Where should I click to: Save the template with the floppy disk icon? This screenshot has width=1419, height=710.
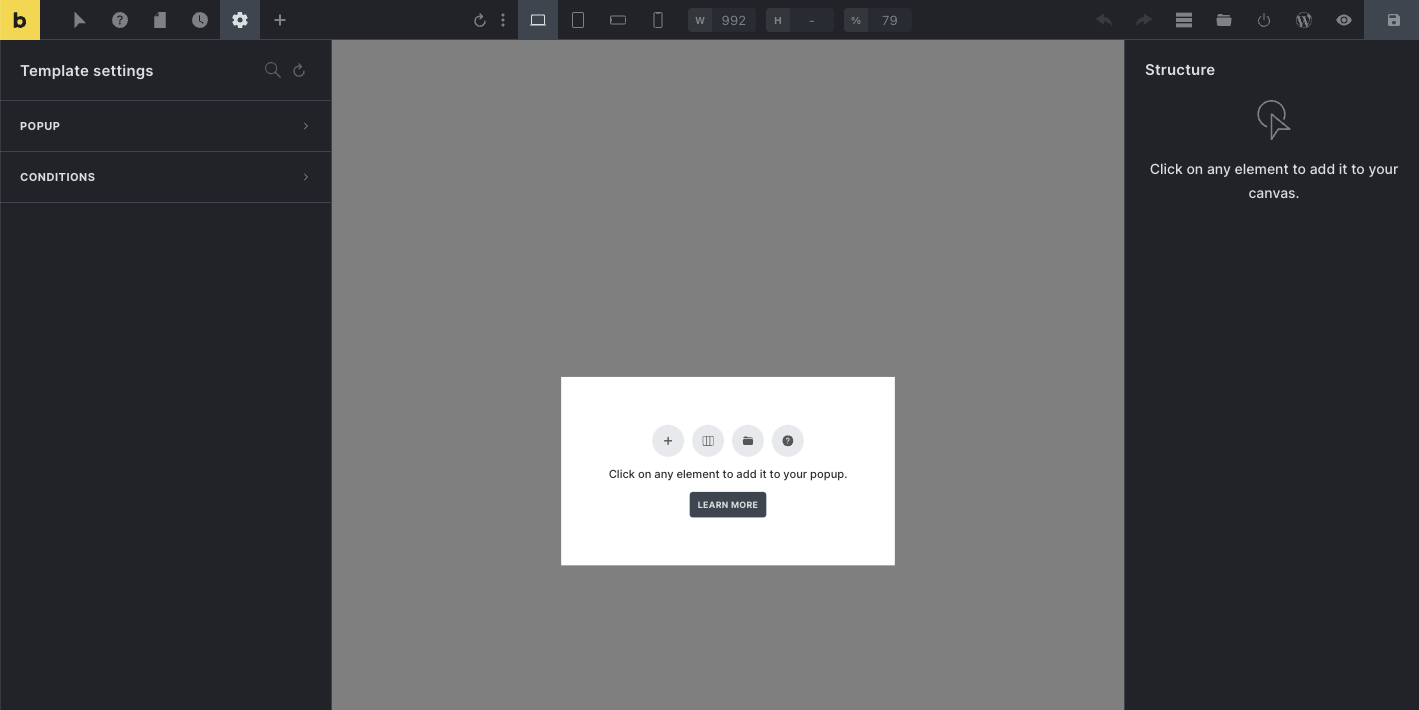click(x=1393, y=20)
